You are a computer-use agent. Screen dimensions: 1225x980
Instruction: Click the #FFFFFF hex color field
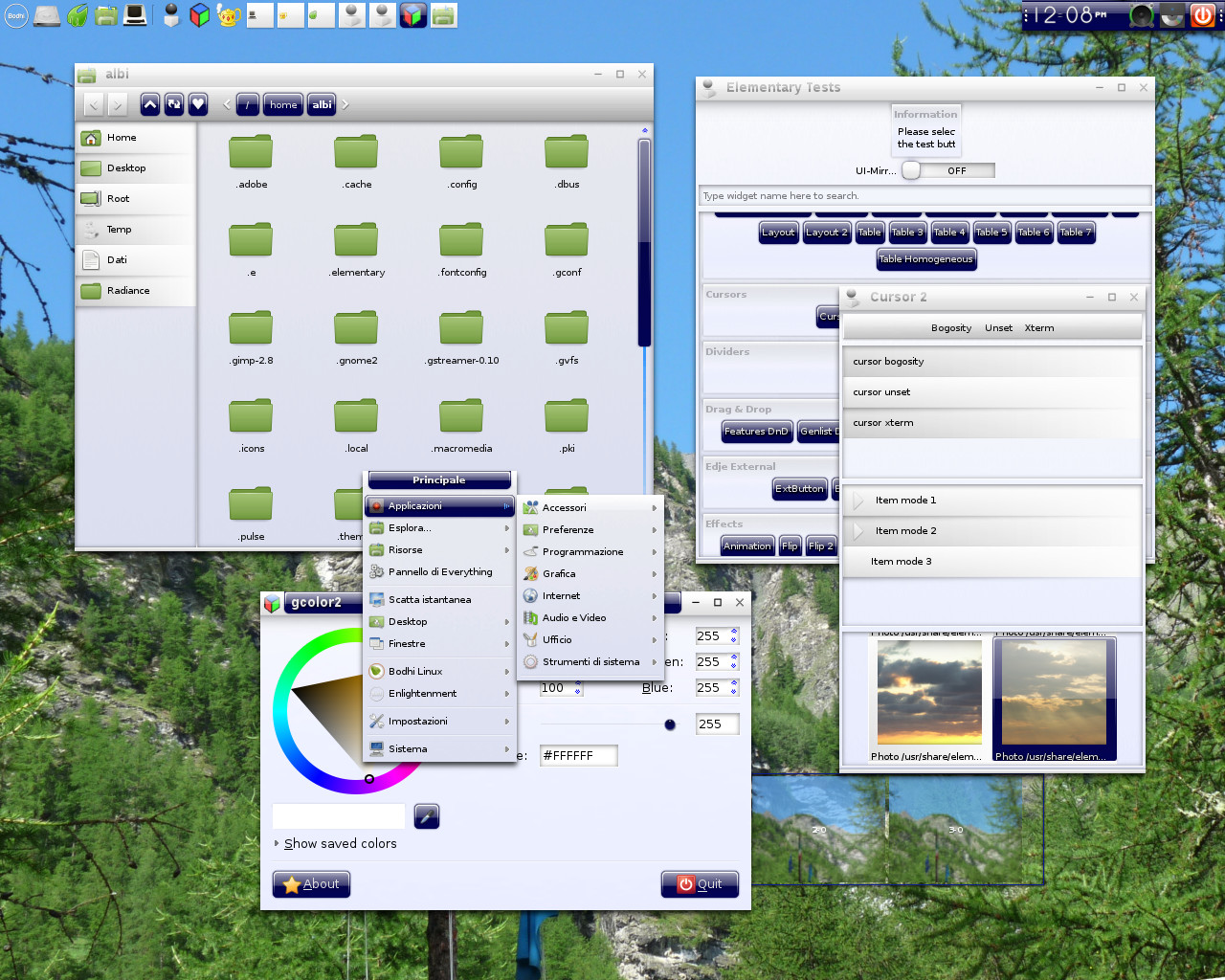pyautogui.click(x=578, y=756)
